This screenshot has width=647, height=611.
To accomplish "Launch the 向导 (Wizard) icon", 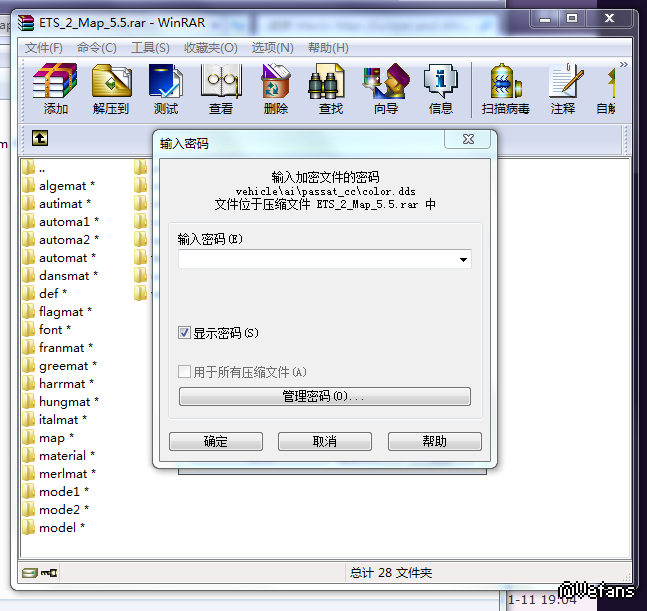I will pyautogui.click(x=386, y=89).
